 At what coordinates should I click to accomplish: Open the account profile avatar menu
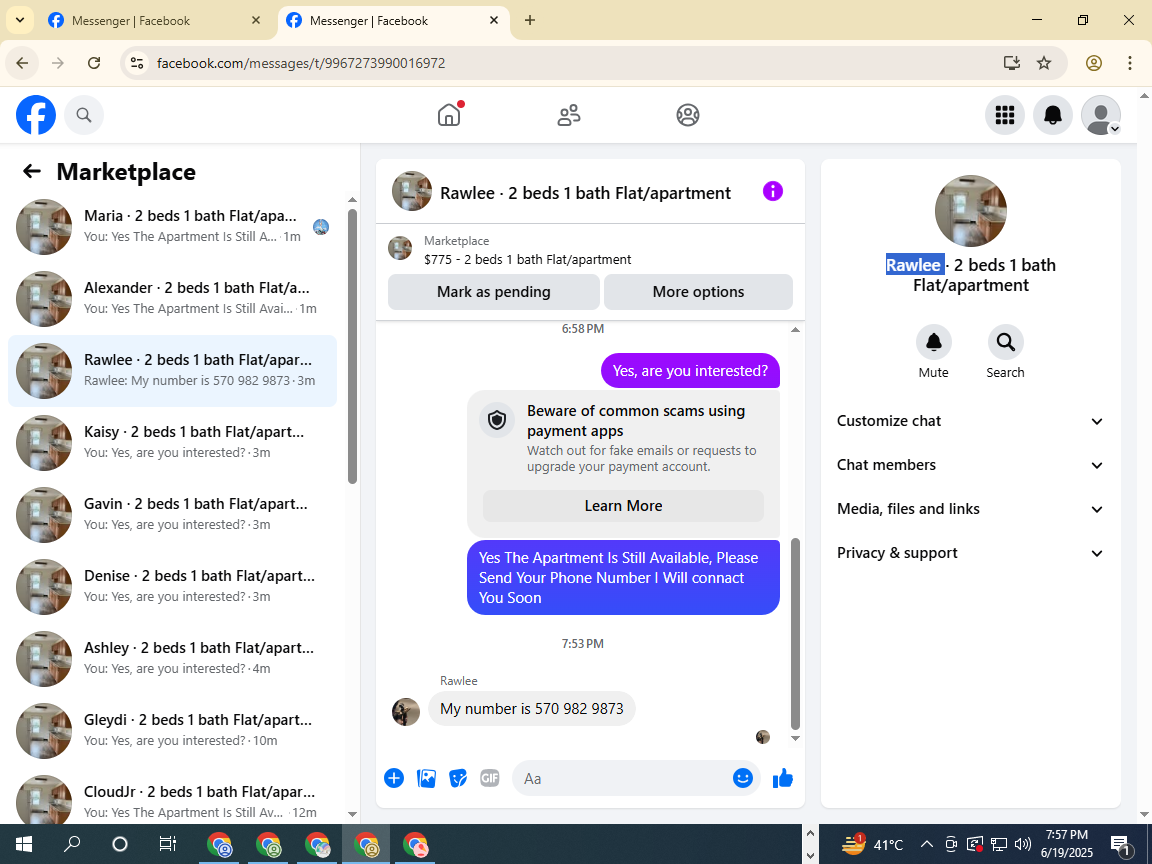1101,115
